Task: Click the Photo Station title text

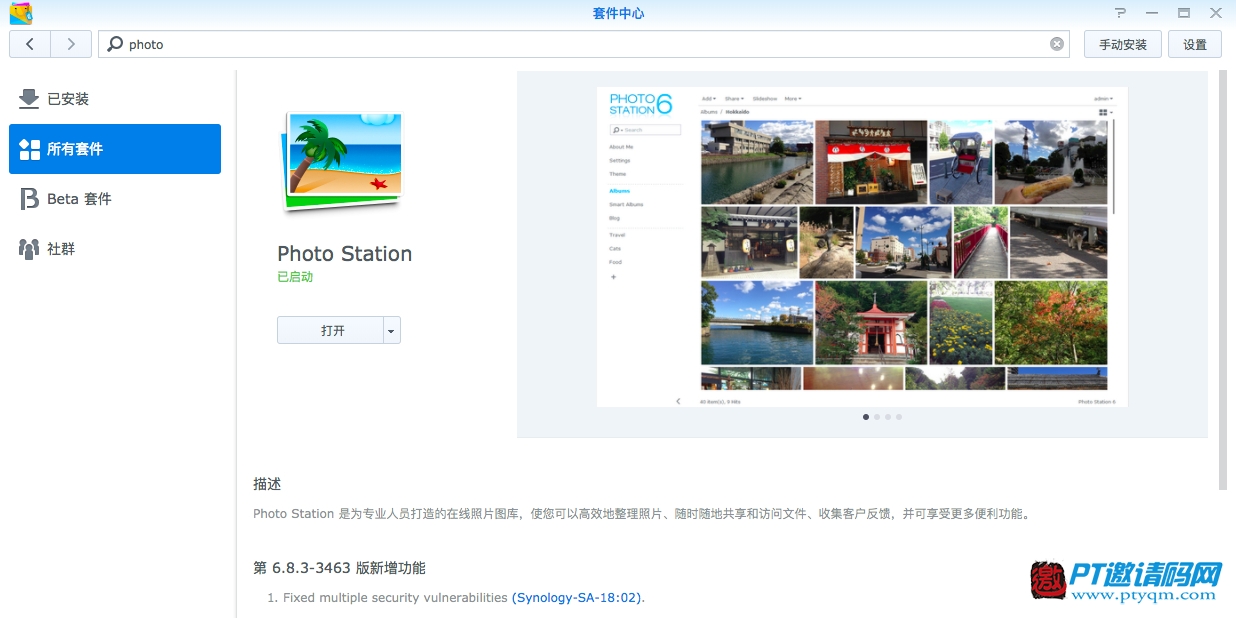Action: pos(345,254)
